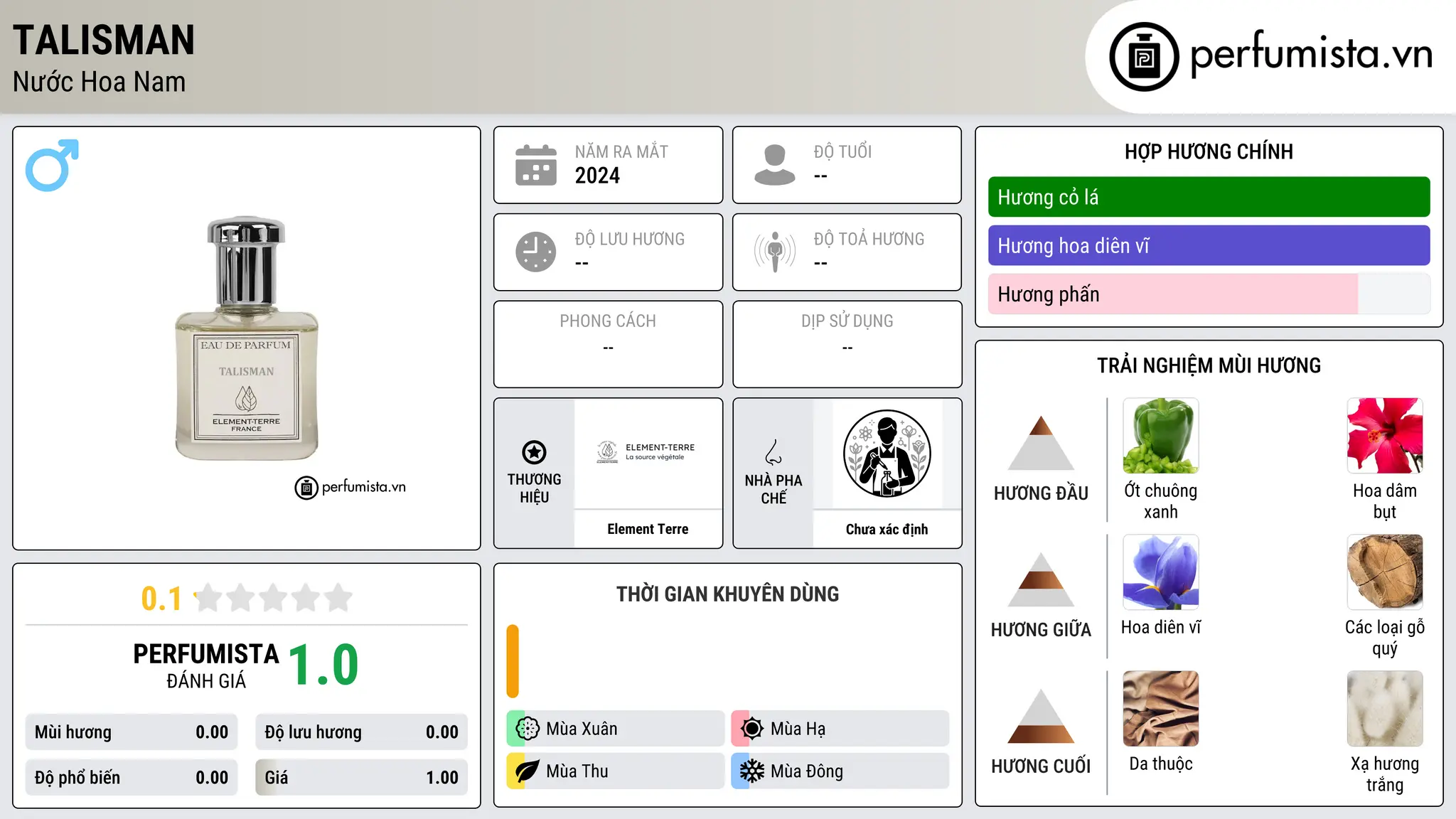Click the person icon for age group
Viewport: 1456px width, 819px height.
[x=775, y=165]
